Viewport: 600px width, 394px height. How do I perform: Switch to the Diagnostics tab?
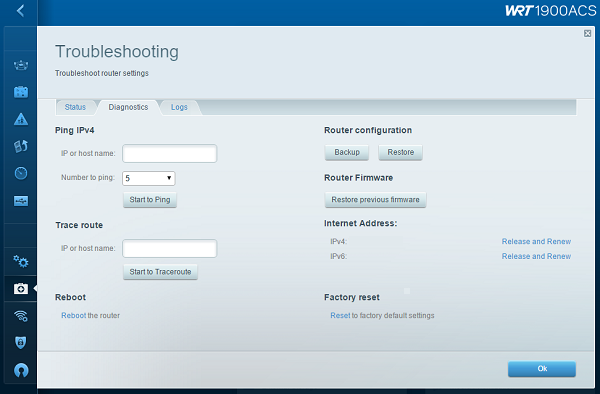[x=128, y=107]
